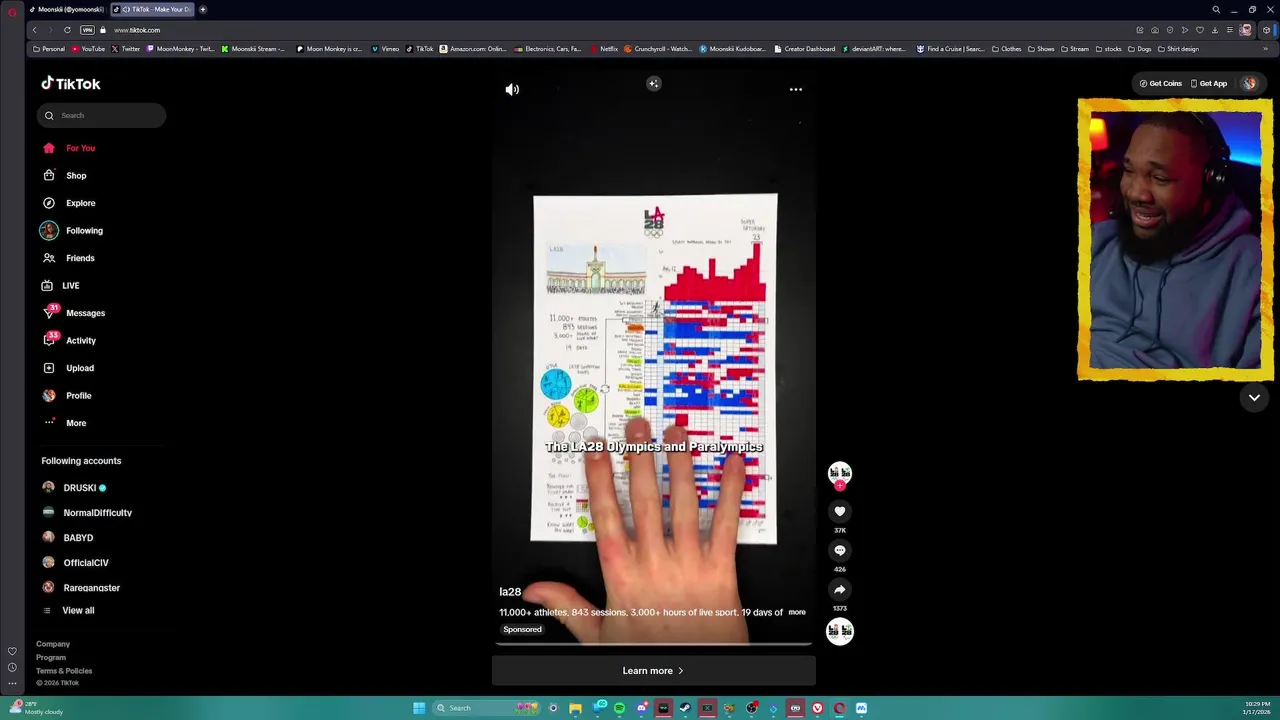
Task: Open the Clothes bookmarks folder
Action: pos(1007,49)
